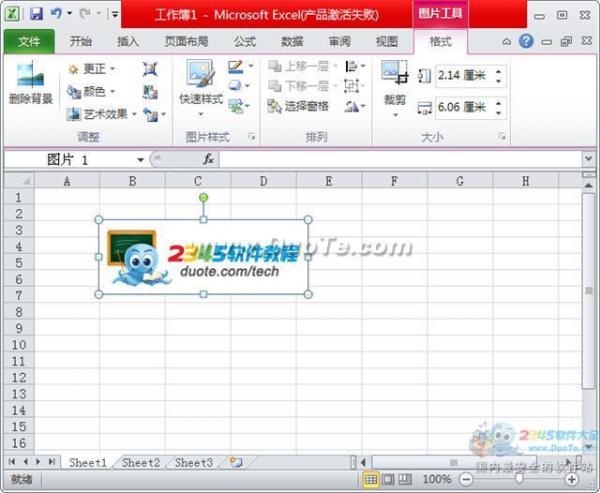Click the Sheet1 tab

click(88, 463)
